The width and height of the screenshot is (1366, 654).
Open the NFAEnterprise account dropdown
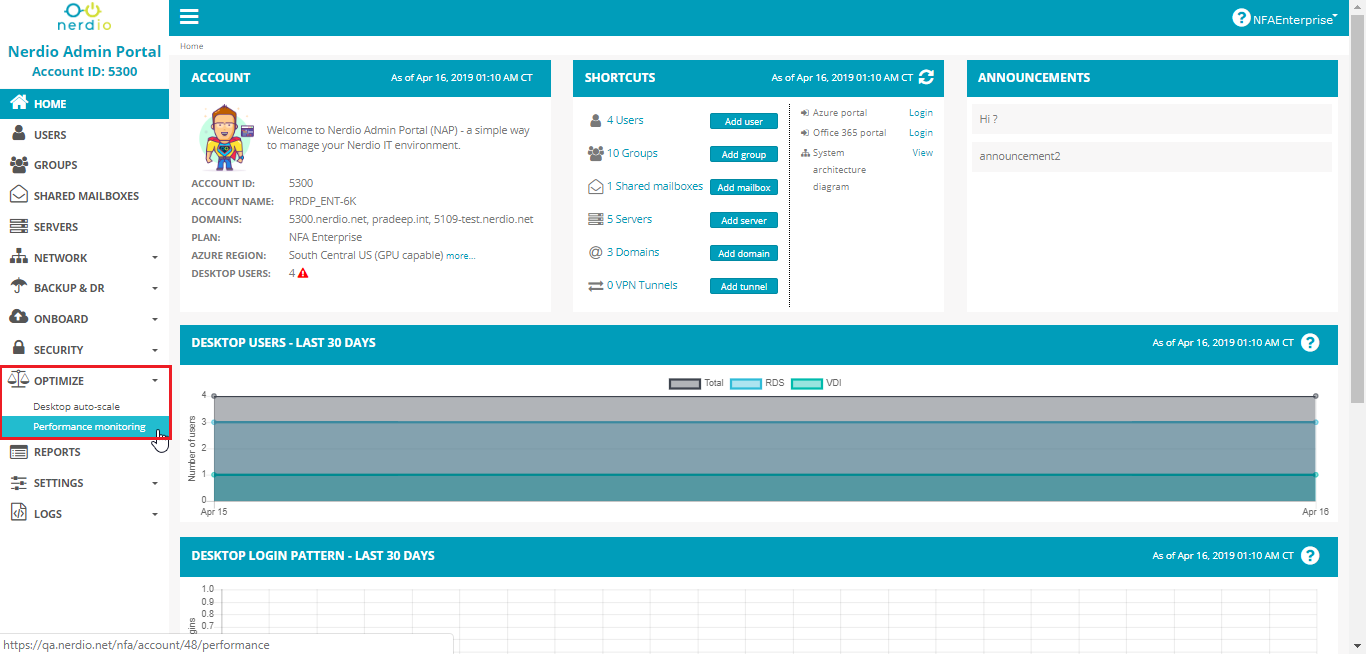point(1295,19)
